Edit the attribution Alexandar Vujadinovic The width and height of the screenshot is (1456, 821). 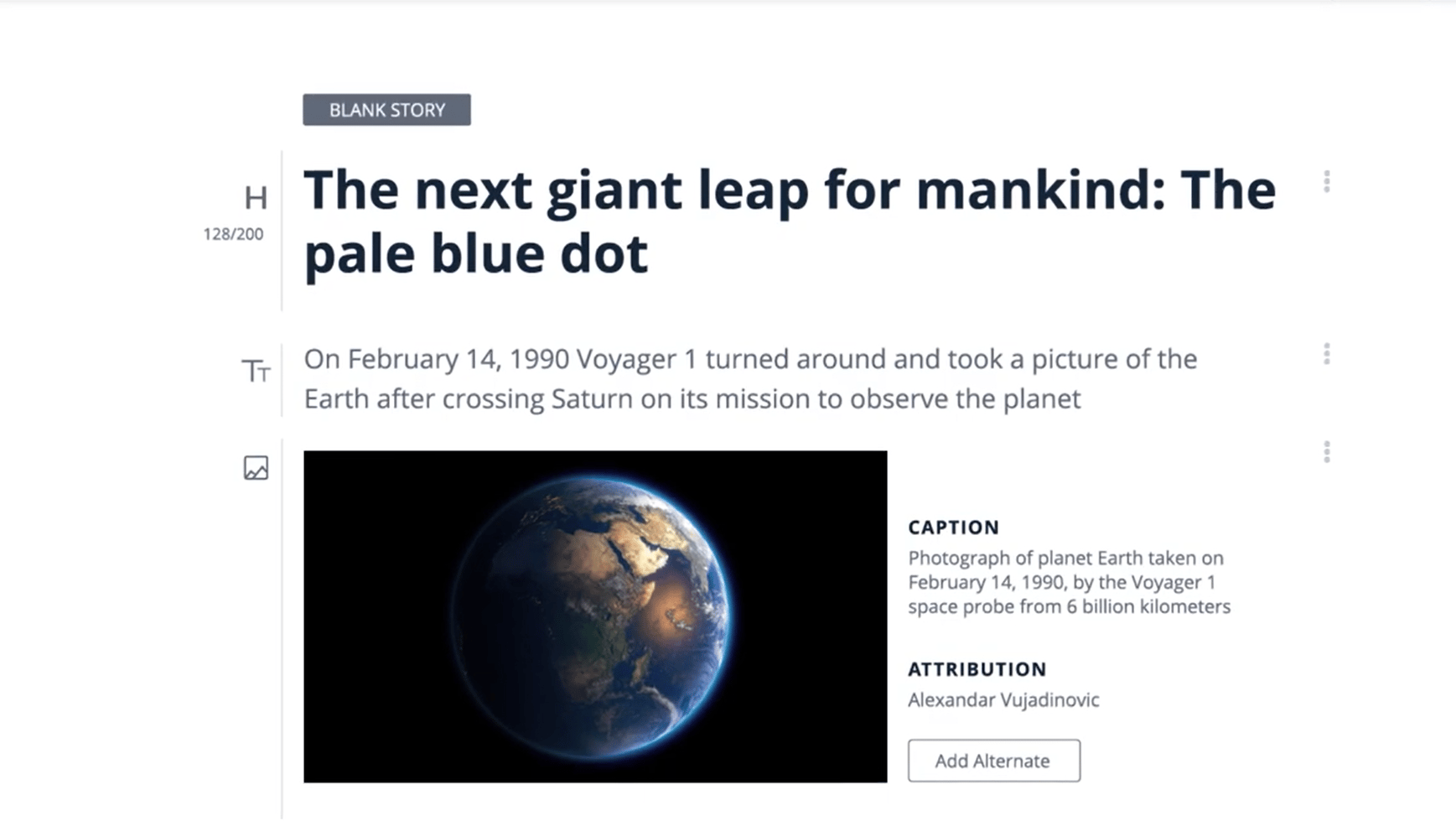(x=1003, y=699)
